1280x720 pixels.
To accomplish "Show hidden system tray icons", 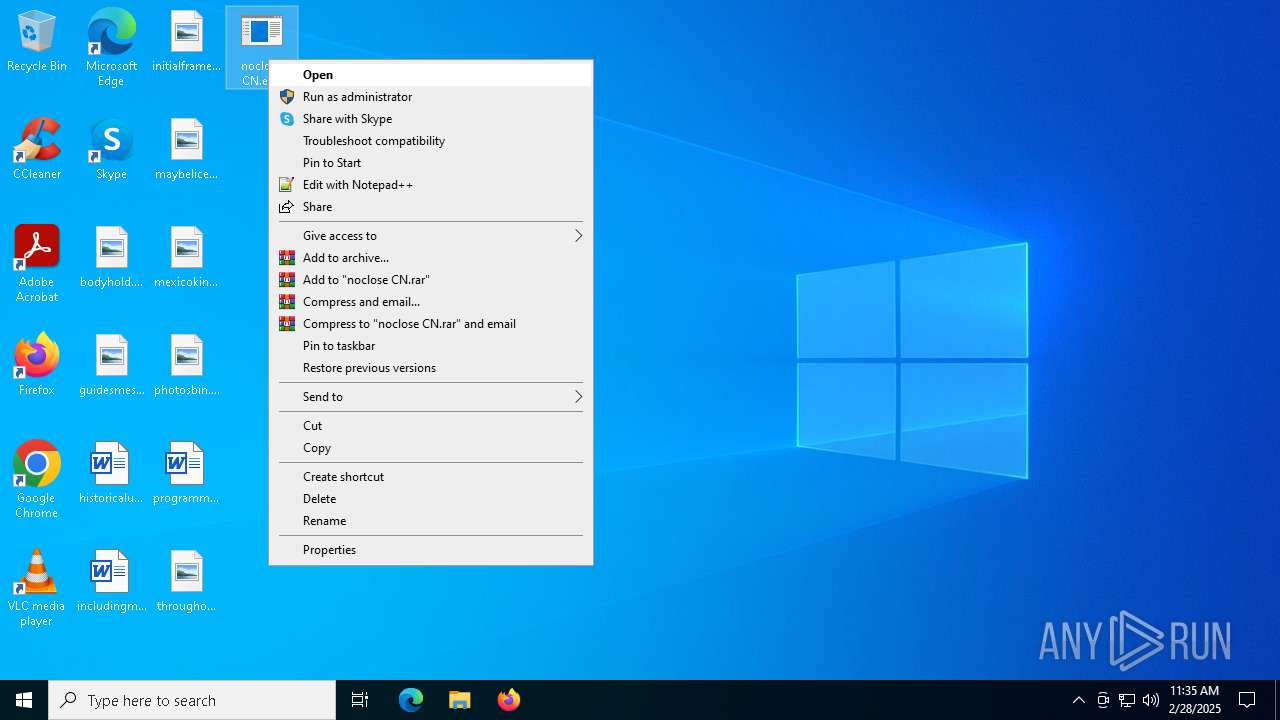I will click(x=1079, y=700).
